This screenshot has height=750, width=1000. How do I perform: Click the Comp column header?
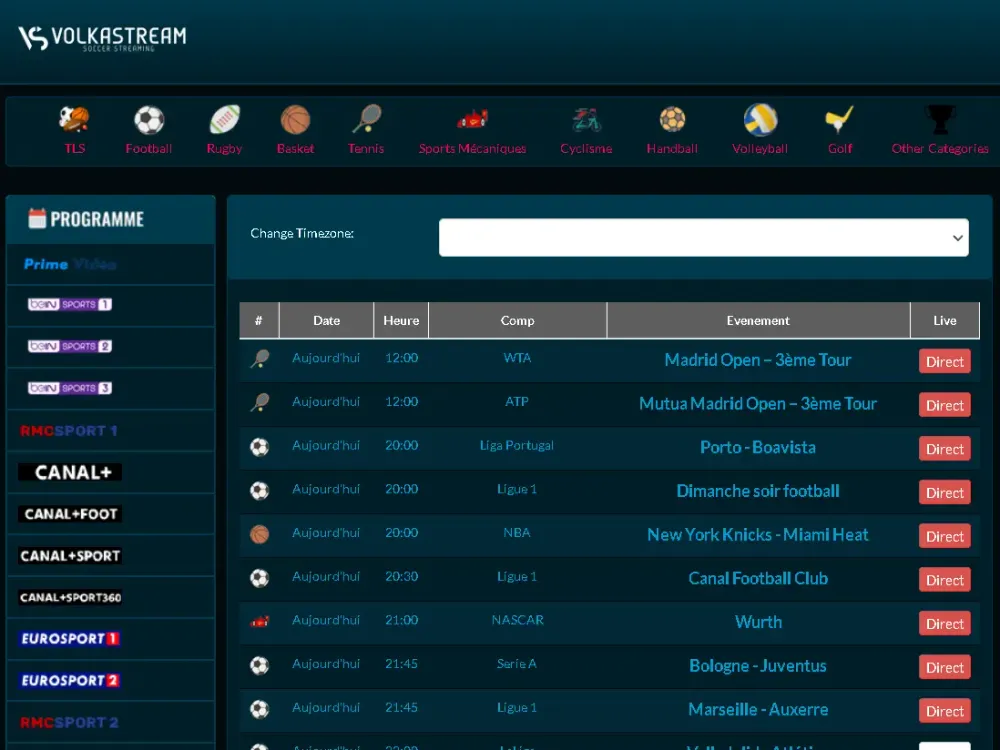[x=517, y=320]
